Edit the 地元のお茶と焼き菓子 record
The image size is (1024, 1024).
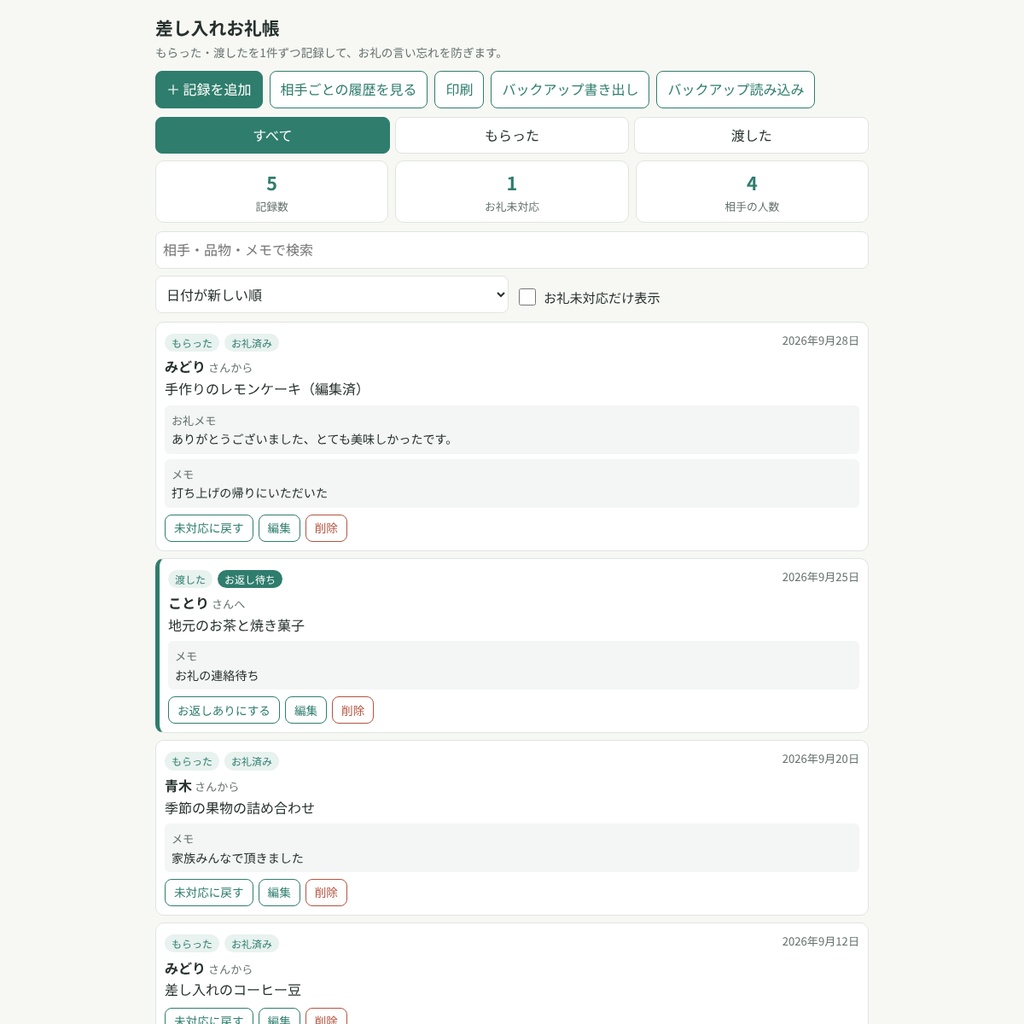[x=306, y=710]
